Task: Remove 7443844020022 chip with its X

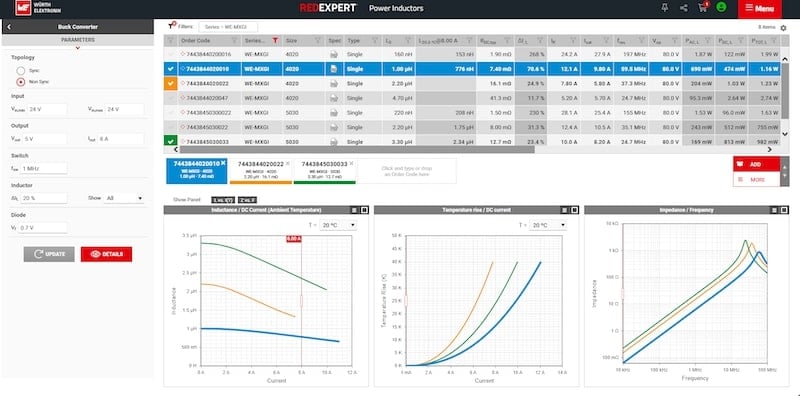Action: click(287, 163)
